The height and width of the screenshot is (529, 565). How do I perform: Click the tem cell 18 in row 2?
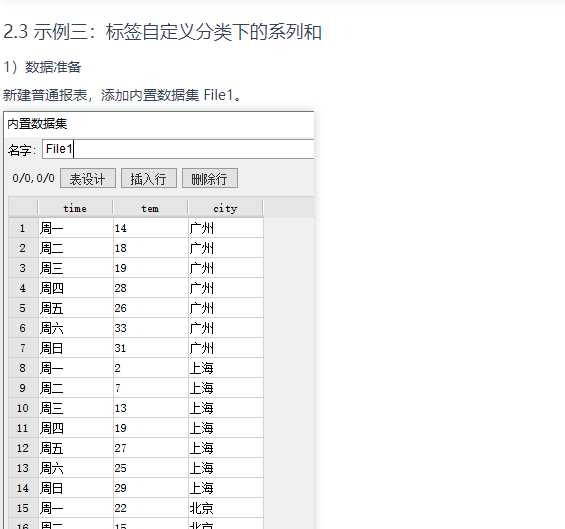click(150, 248)
